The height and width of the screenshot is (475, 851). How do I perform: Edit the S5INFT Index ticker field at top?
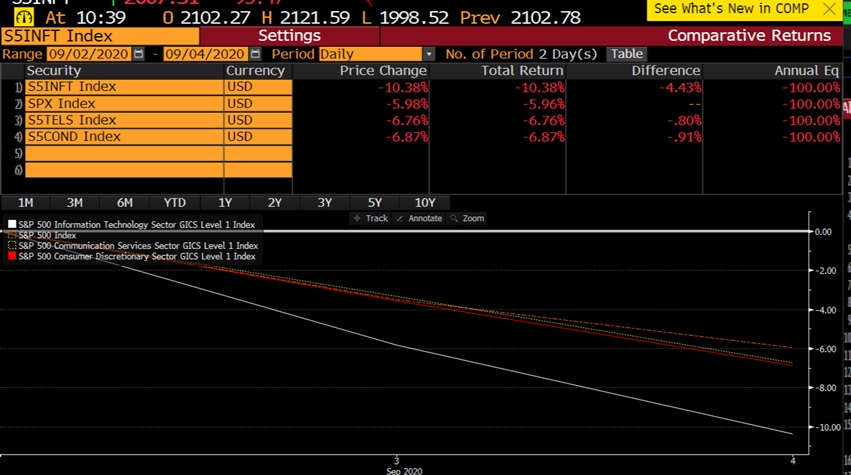point(100,36)
